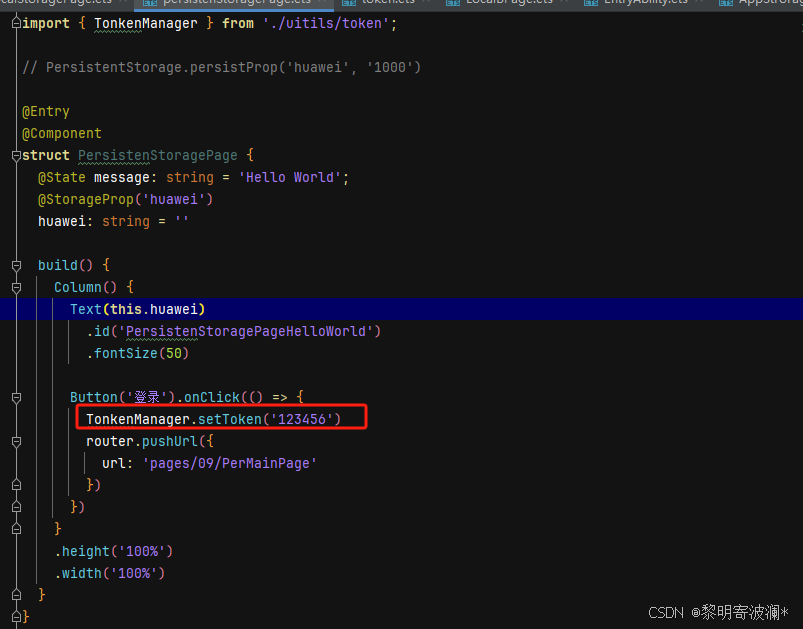The width and height of the screenshot is (803, 629).
Task: Click the @StorageProp('huawei') decorator
Action: coord(125,200)
